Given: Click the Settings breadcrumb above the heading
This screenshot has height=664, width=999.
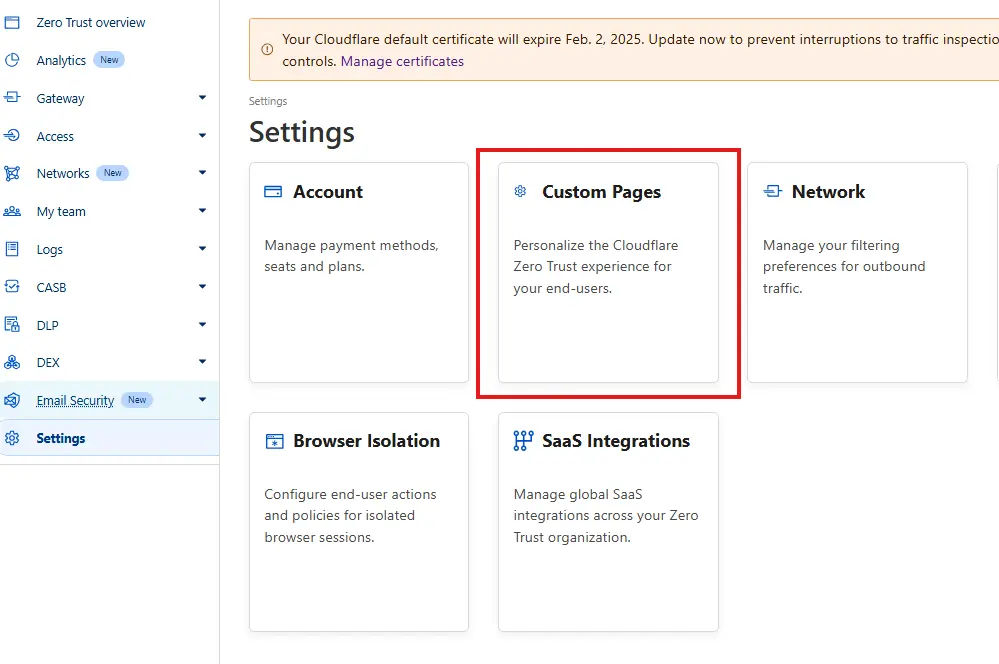Looking at the screenshot, I should click(268, 101).
